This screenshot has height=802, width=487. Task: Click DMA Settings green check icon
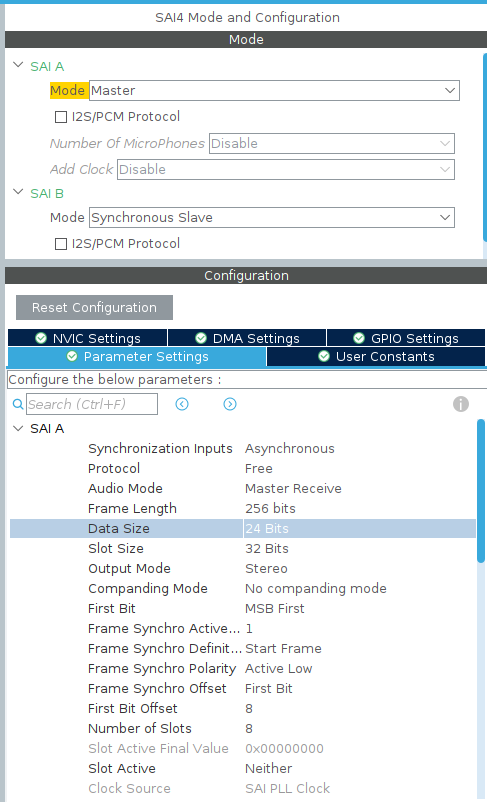[x=201, y=338]
